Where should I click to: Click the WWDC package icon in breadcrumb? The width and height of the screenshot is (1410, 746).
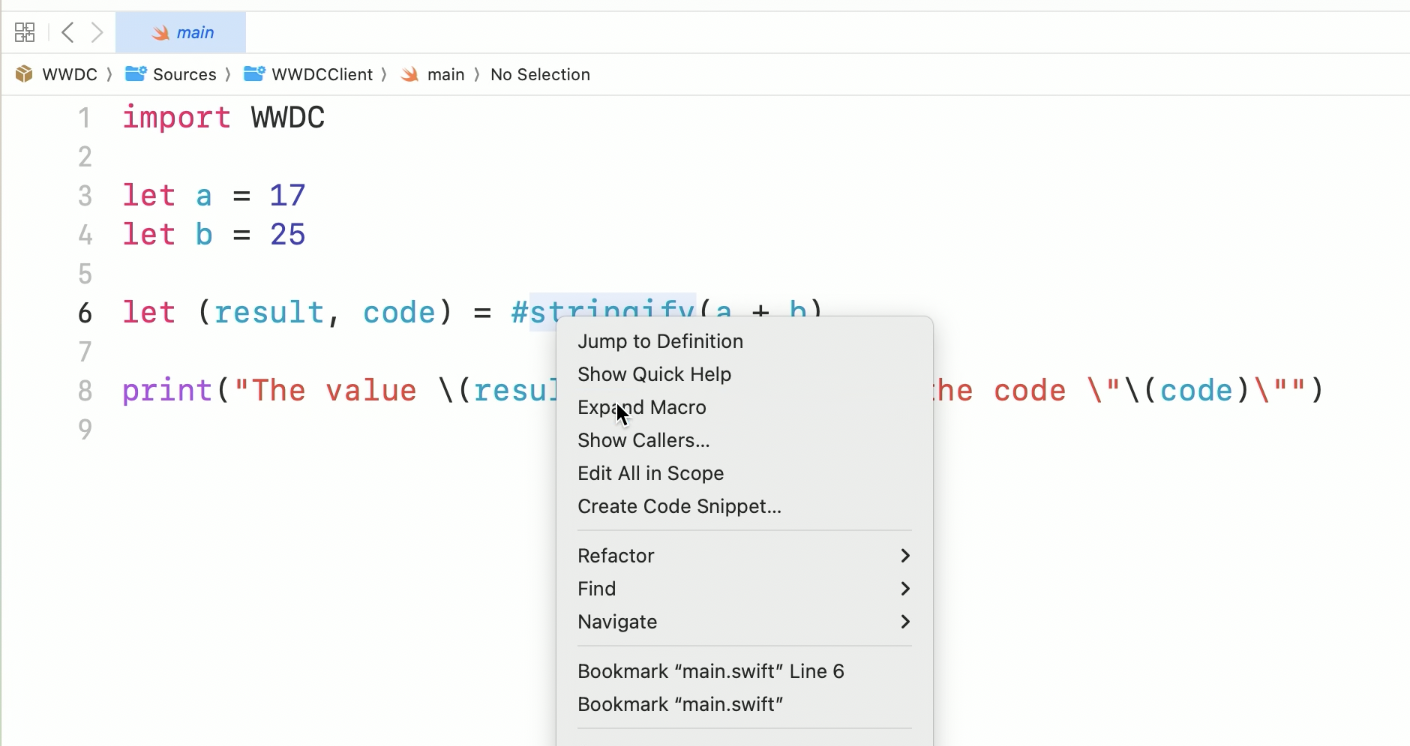24,74
